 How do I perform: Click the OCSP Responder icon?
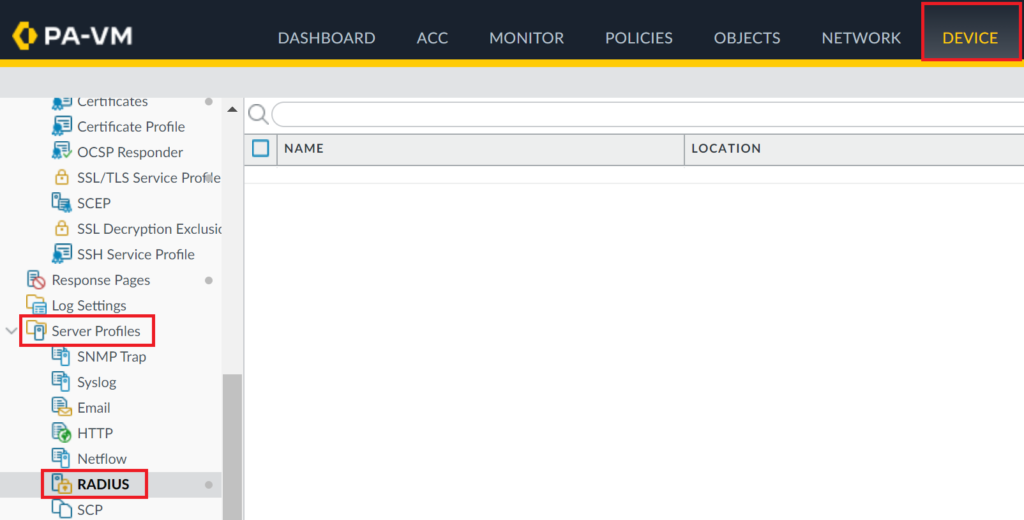tap(62, 152)
